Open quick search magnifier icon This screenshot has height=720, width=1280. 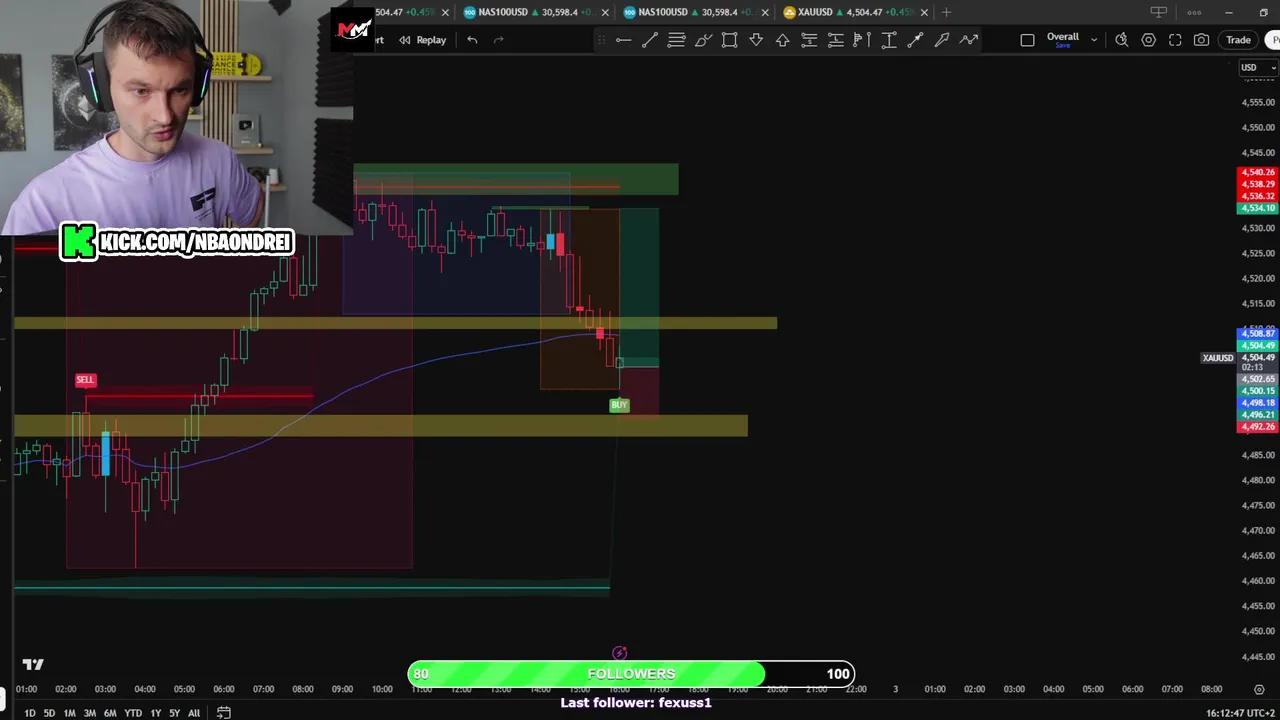[1121, 40]
